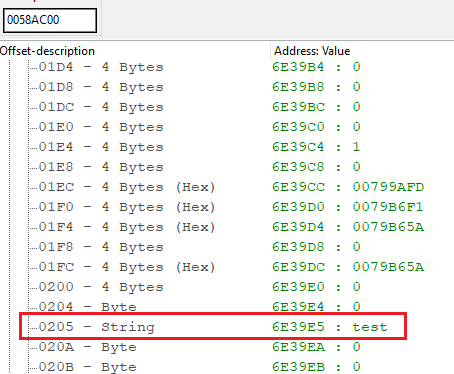Click the value at address 6E39BC
This screenshot has height=374, width=454.
click(x=356, y=107)
